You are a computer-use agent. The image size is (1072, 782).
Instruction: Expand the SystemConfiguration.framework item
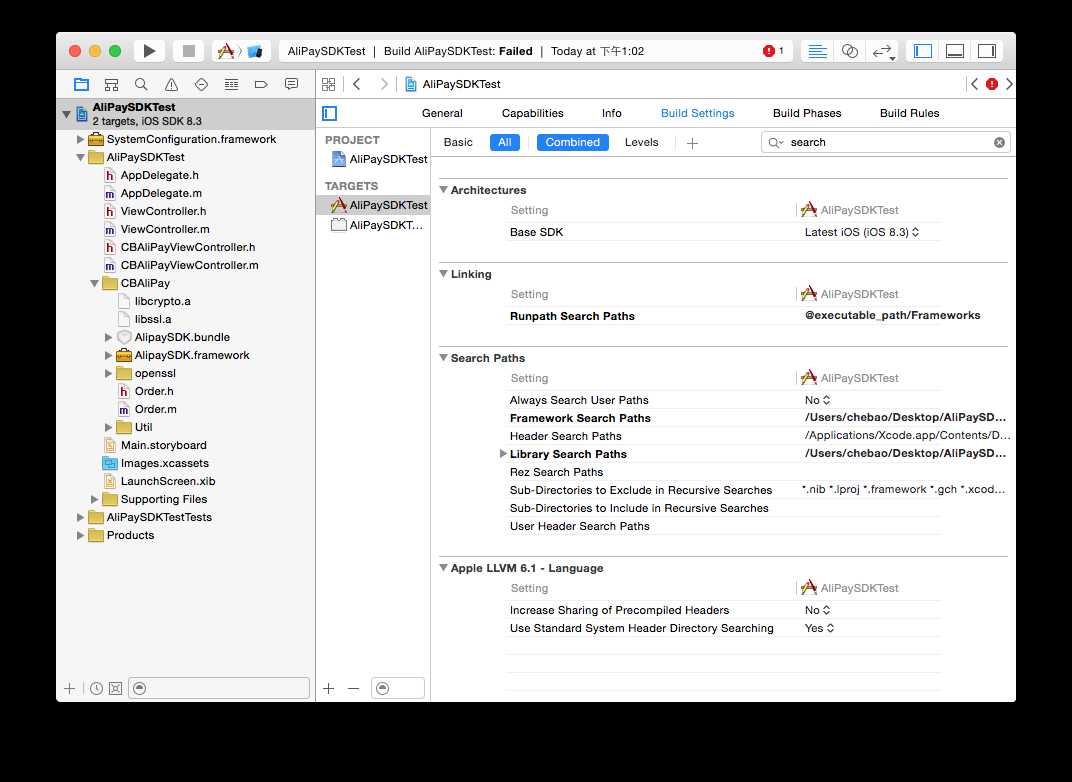click(80, 139)
